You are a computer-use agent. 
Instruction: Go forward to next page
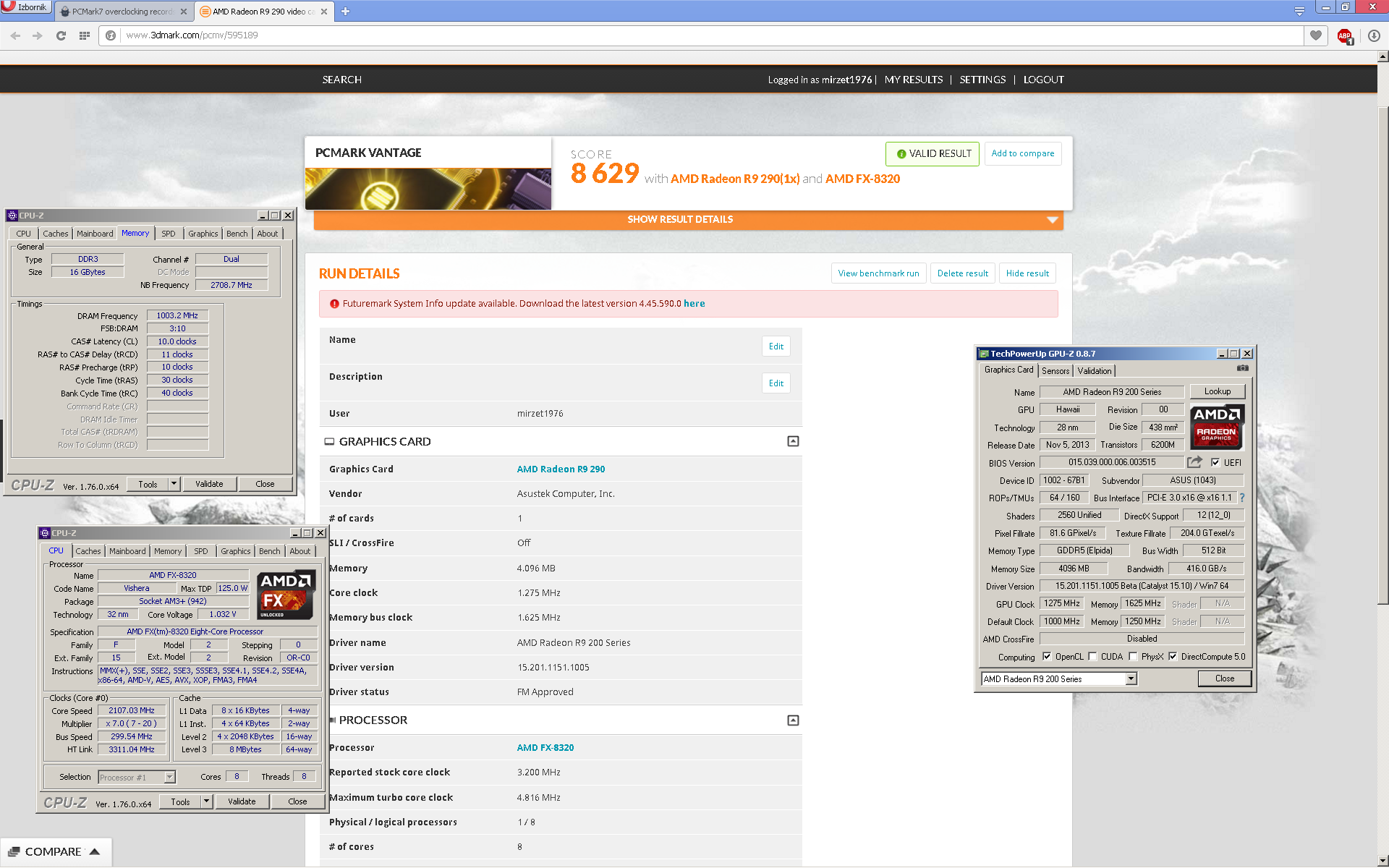38,35
